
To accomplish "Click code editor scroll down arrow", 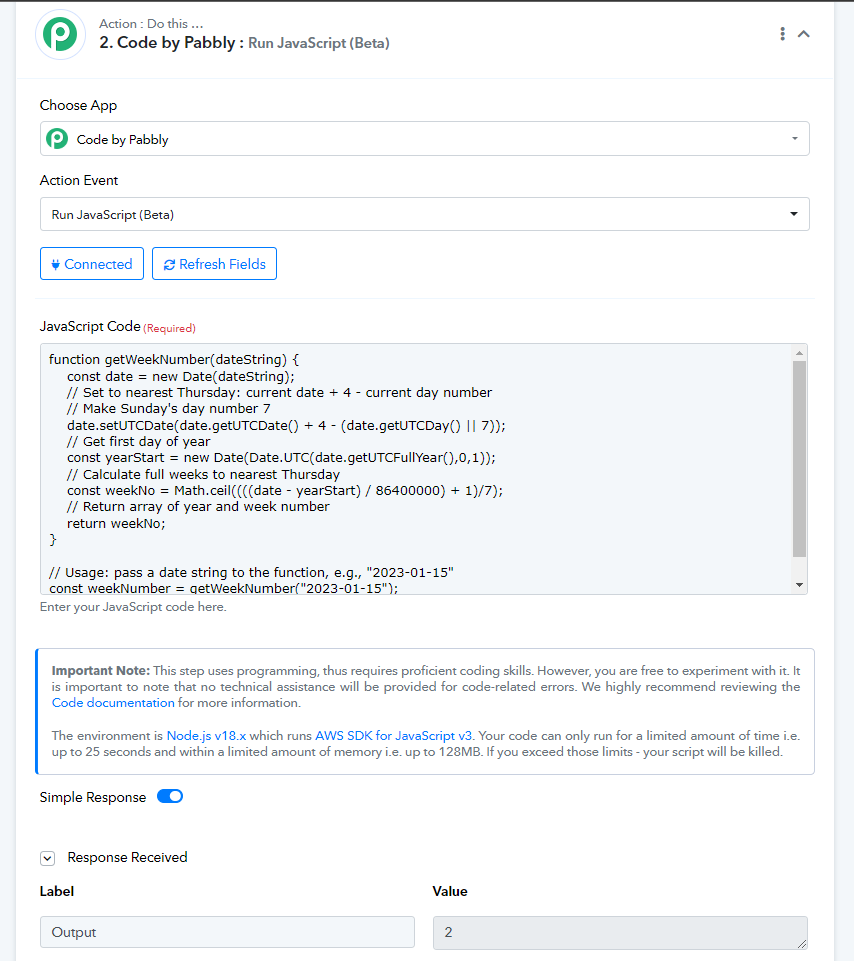I will click(799, 585).
